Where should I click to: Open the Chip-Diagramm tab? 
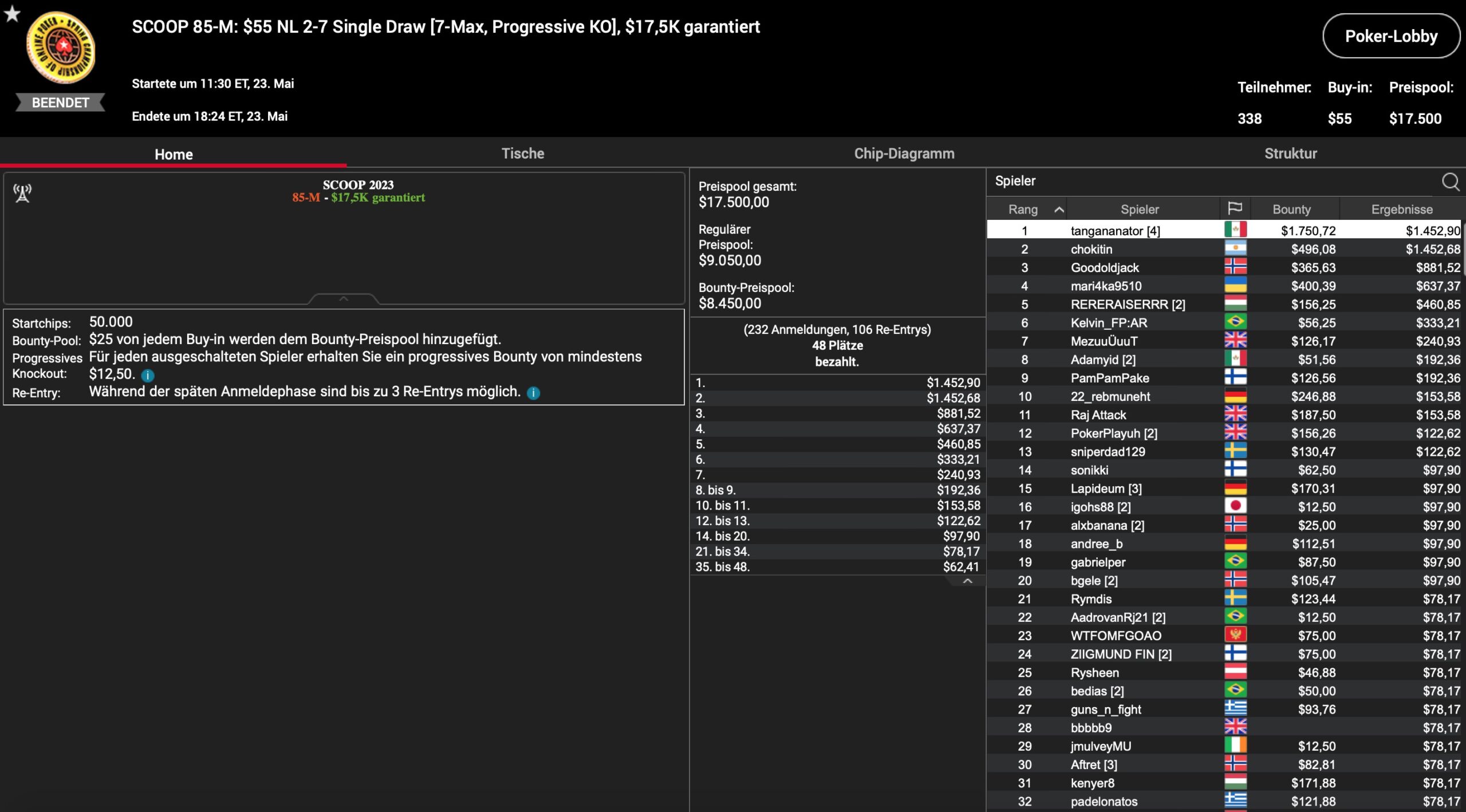[x=904, y=153]
